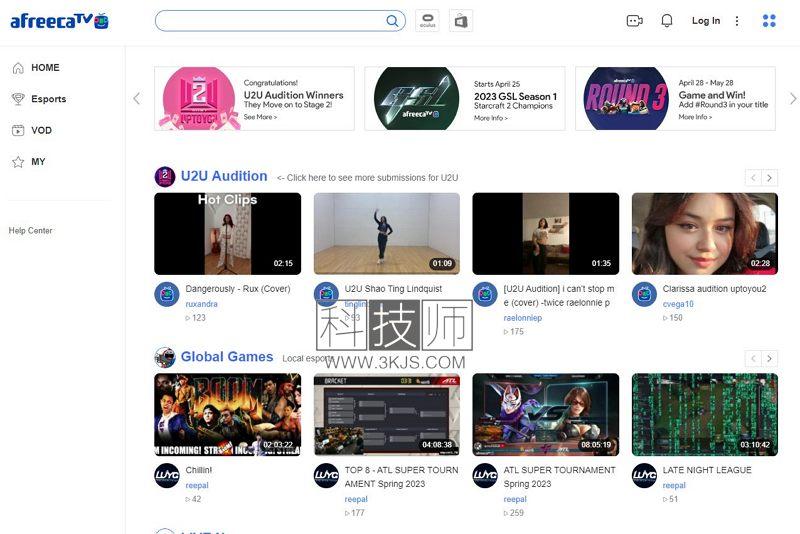Open the Windows store app icon
This screenshot has width=800, height=534.
coord(461,21)
